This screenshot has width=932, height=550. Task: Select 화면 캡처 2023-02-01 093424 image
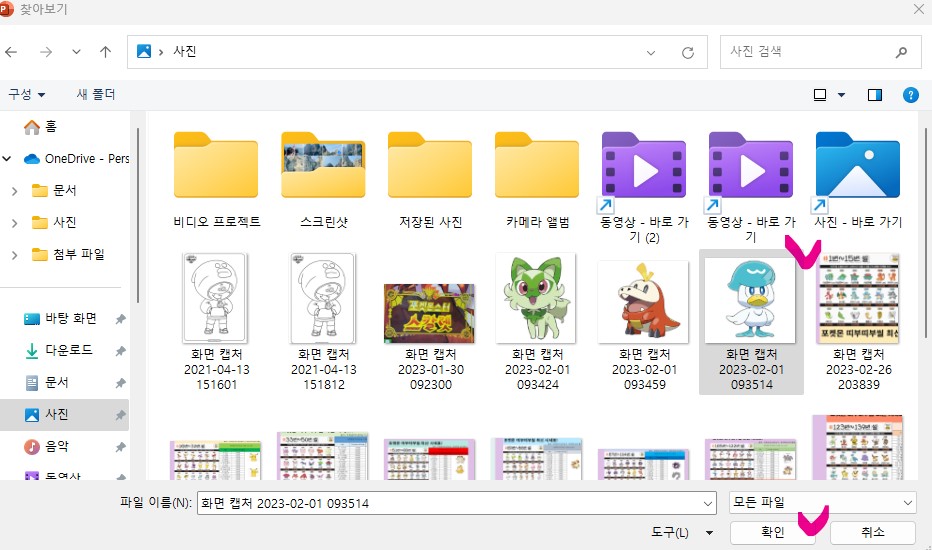[537, 322]
